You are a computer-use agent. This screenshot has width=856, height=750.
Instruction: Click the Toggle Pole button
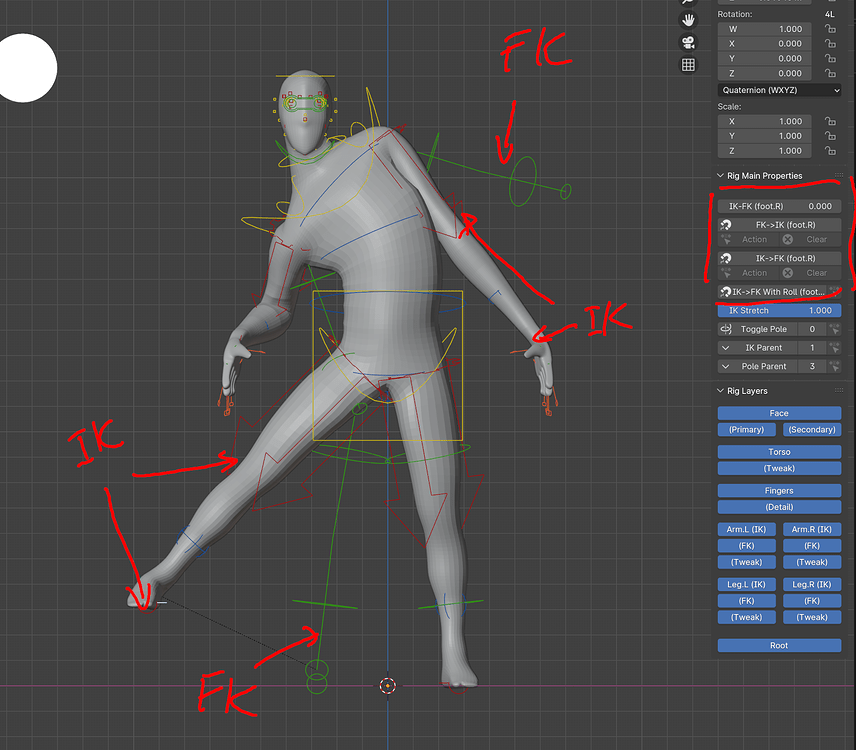757,329
